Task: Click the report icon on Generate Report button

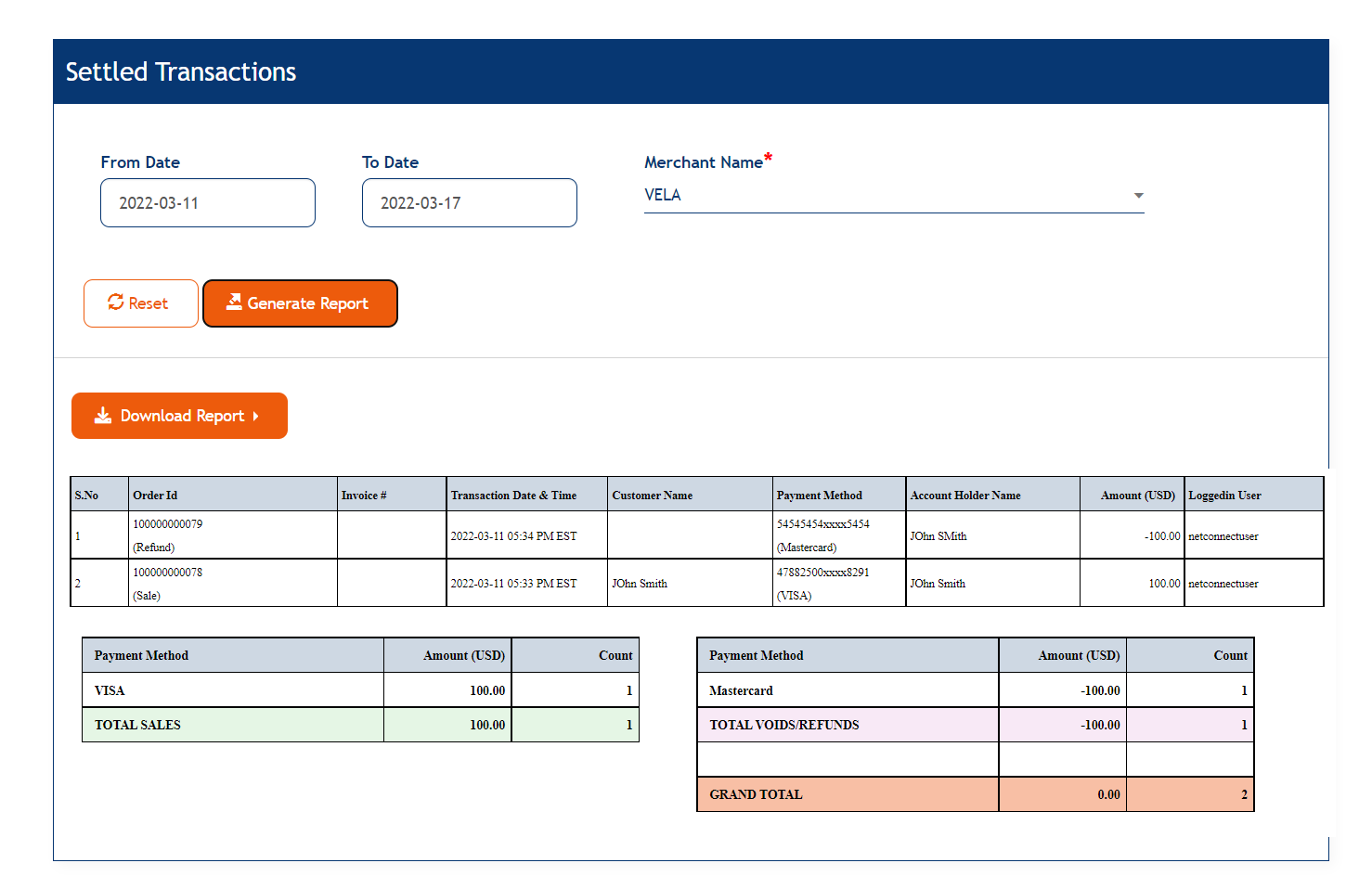Action: (x=236, y=303)
